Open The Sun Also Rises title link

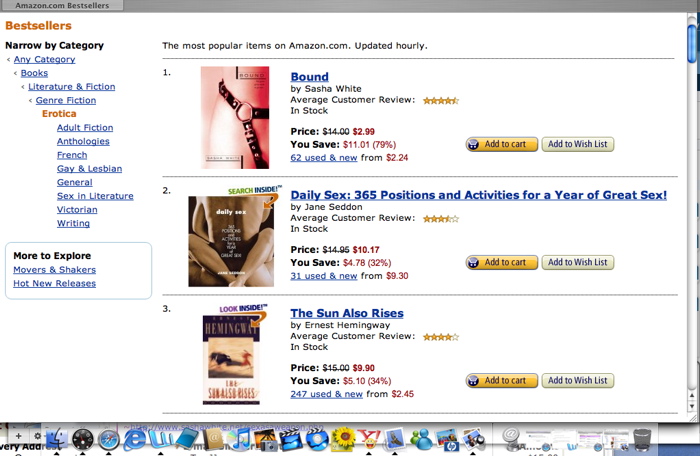pyautogui.click(x=347, y=313)
